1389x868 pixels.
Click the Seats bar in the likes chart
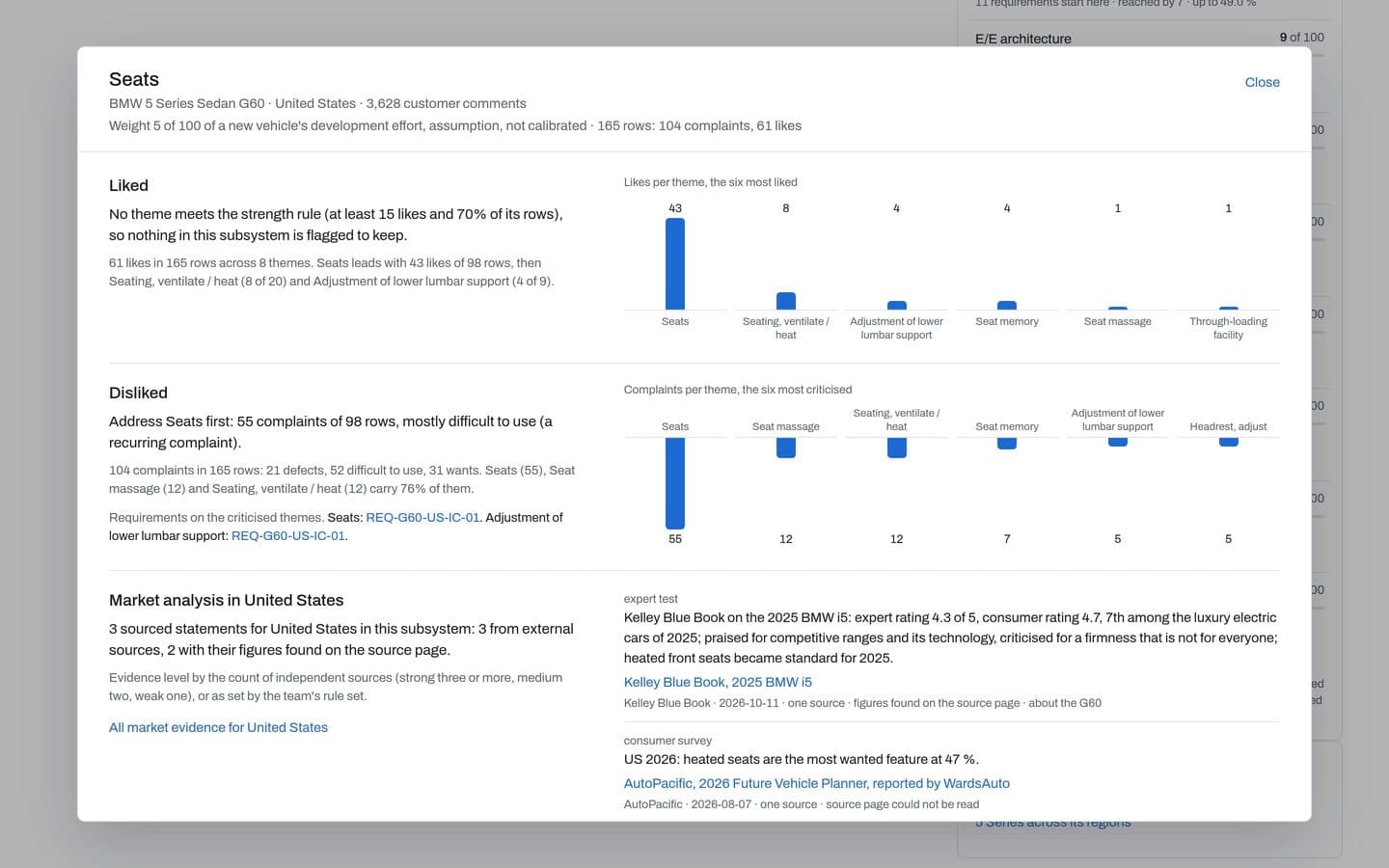[675, 263]
